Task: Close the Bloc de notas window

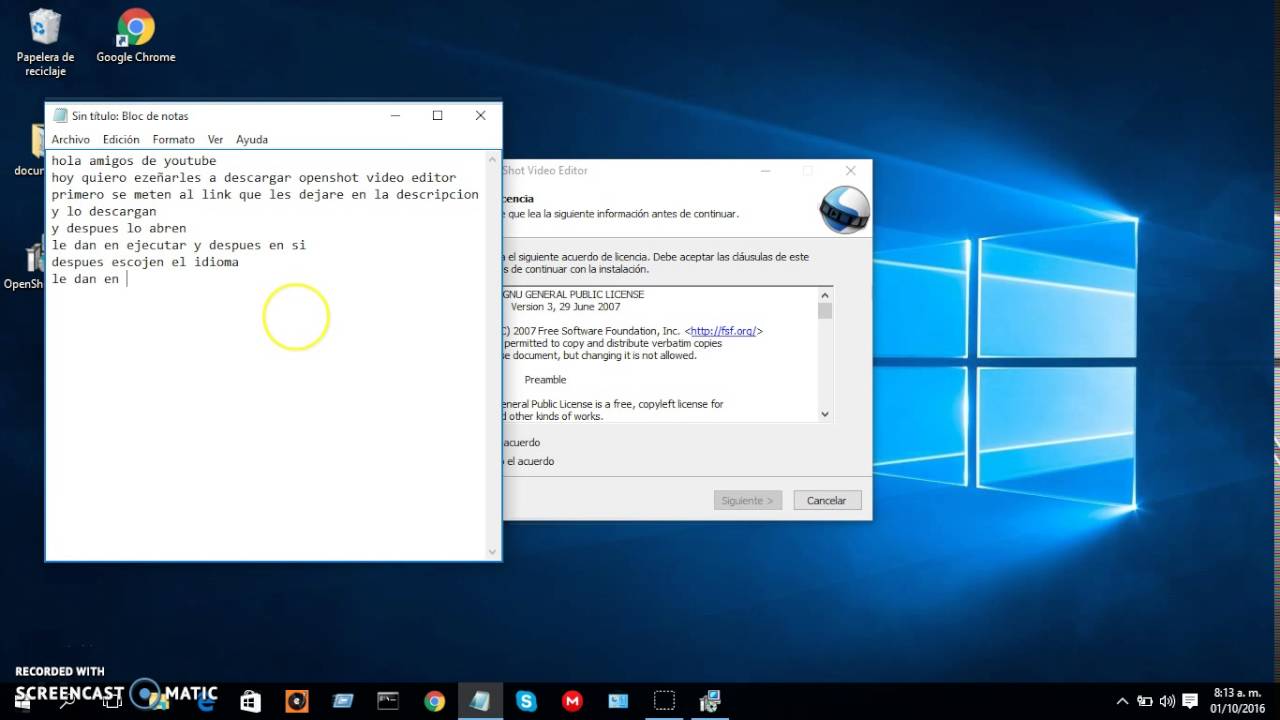Action: coord(480,115)
